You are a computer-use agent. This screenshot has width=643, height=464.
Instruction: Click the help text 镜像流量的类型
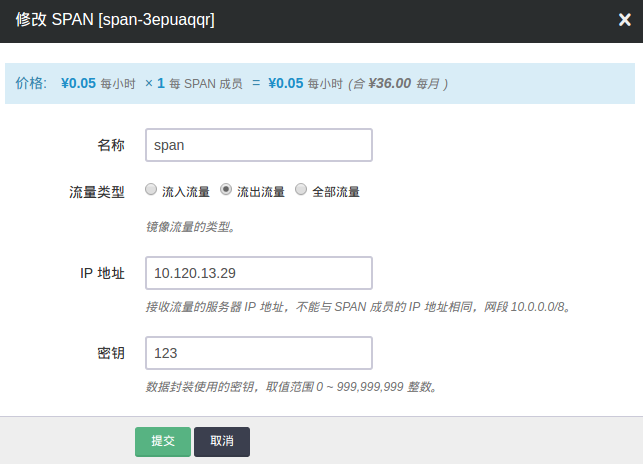click(190, 226)
